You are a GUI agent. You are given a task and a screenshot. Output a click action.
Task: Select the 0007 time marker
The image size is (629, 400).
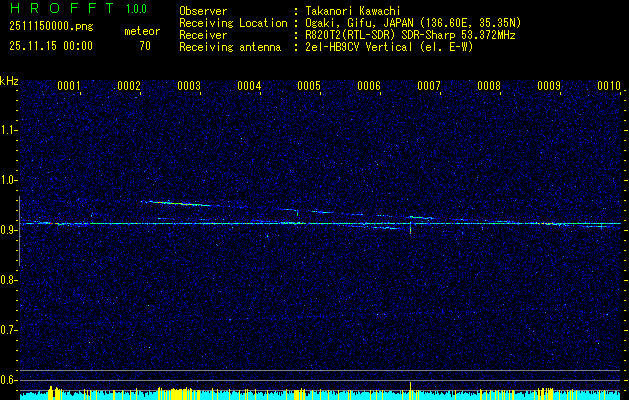[429, 87]
